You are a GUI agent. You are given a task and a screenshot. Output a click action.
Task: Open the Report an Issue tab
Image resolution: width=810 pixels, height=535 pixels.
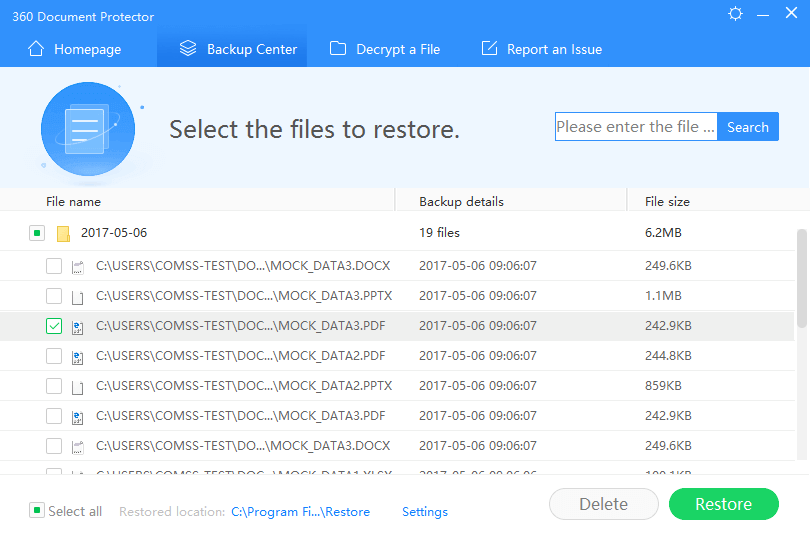(542, 49)
